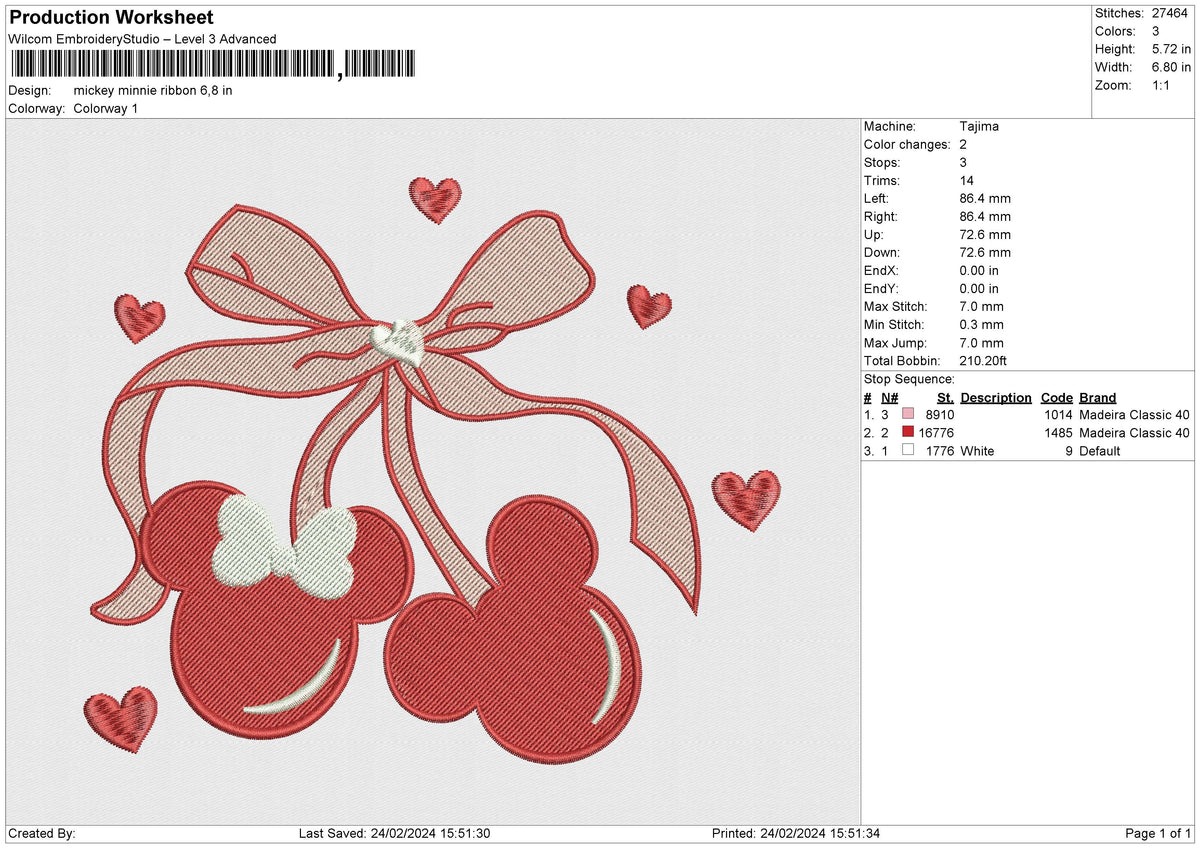This screenshot has width=1200, height=848.
Task: Select the height value '5.72 in'
Action: tap(1170, 49)
